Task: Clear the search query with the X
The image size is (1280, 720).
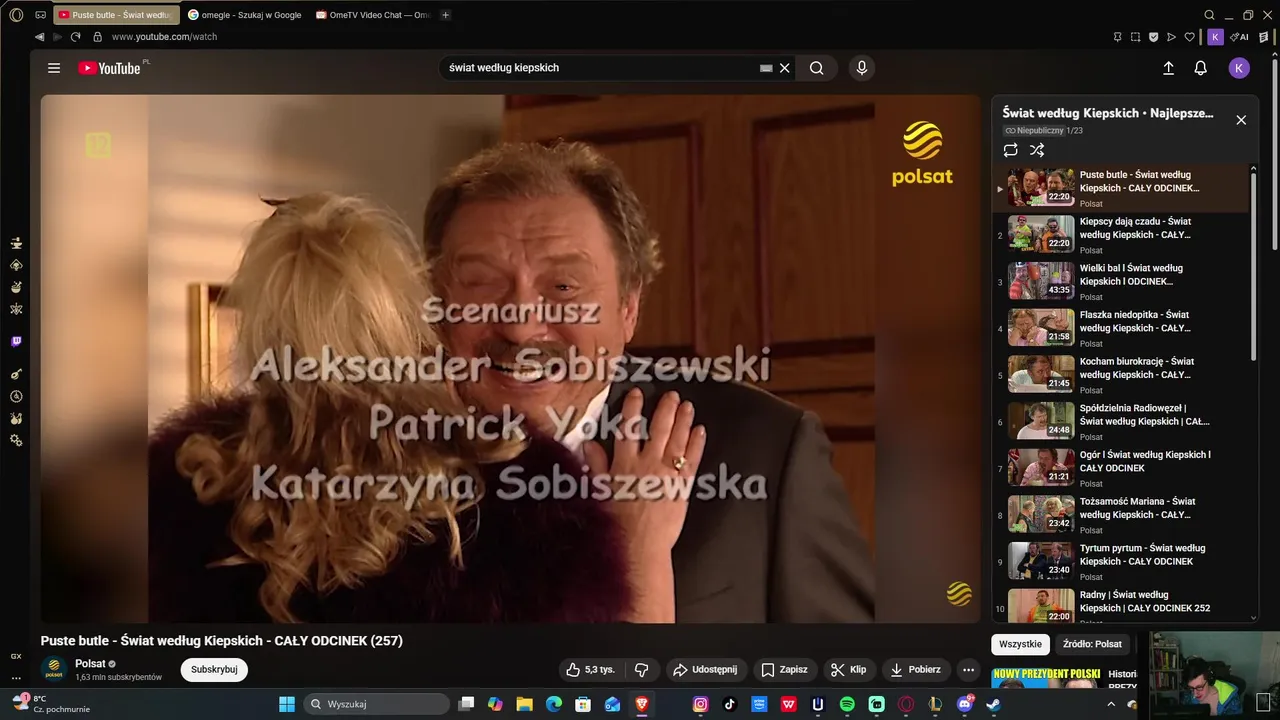Action: pos(785,68)
